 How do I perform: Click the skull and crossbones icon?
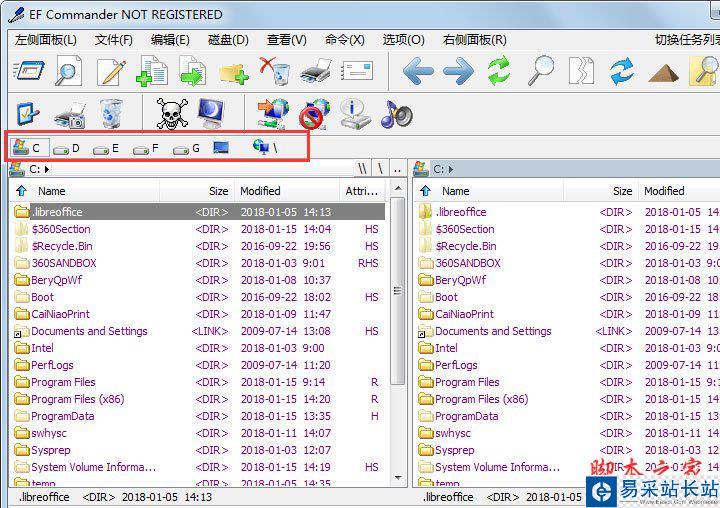tap(172, 113)
